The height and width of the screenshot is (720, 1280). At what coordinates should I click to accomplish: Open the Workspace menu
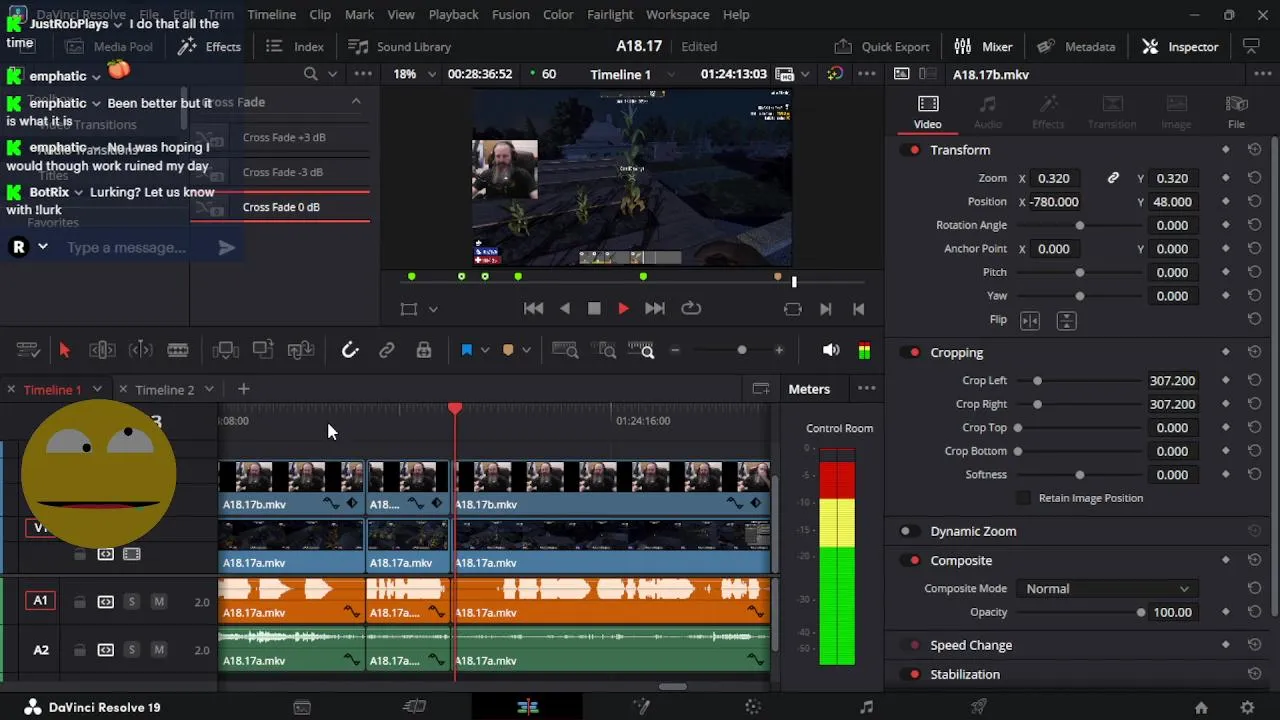677,15
